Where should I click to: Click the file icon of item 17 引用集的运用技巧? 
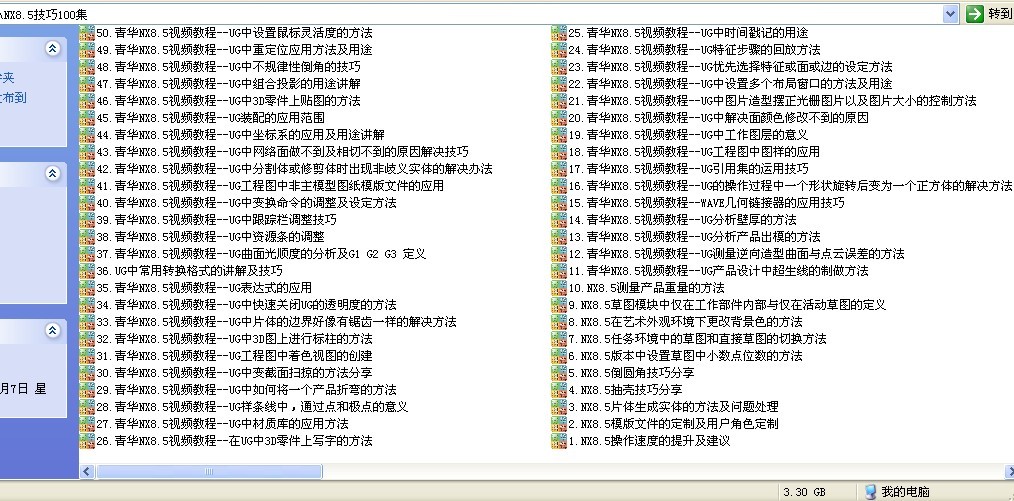(x=559, y=169)
